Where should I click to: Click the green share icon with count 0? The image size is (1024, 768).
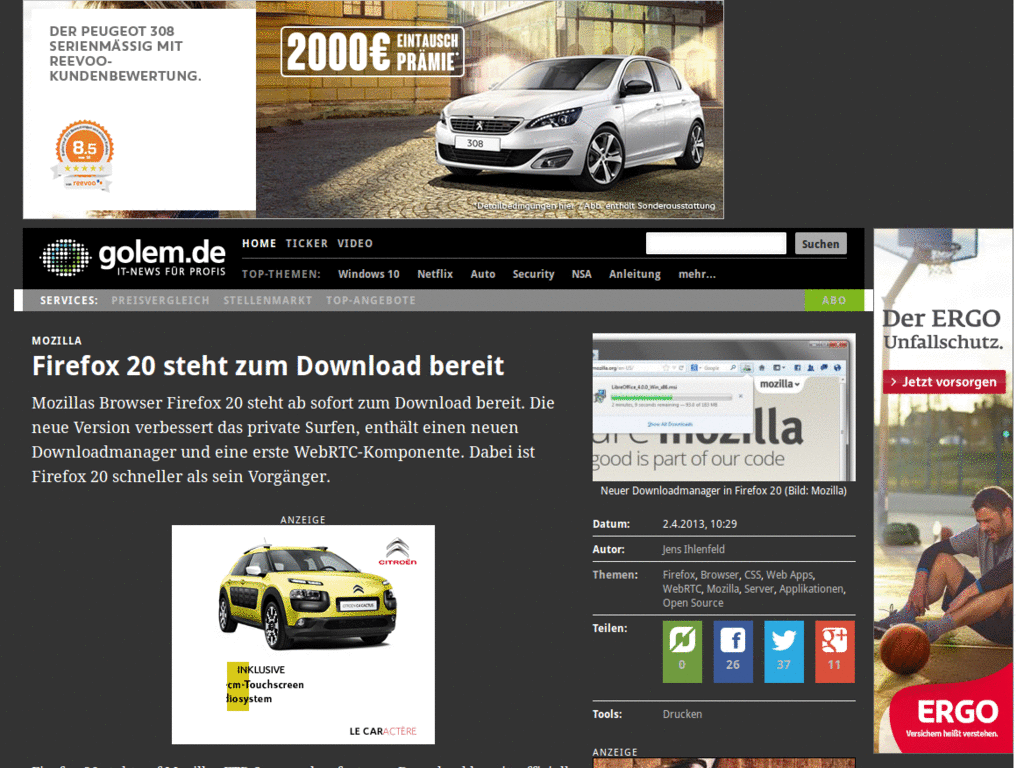(x=682, y=652)
